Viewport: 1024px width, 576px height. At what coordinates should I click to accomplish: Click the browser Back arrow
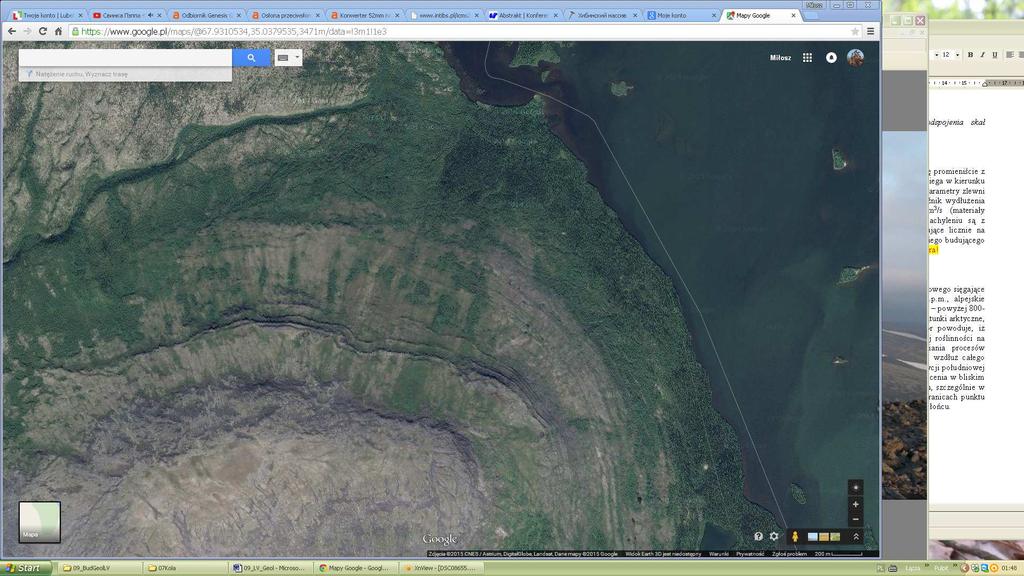click(x=11, y=31)
